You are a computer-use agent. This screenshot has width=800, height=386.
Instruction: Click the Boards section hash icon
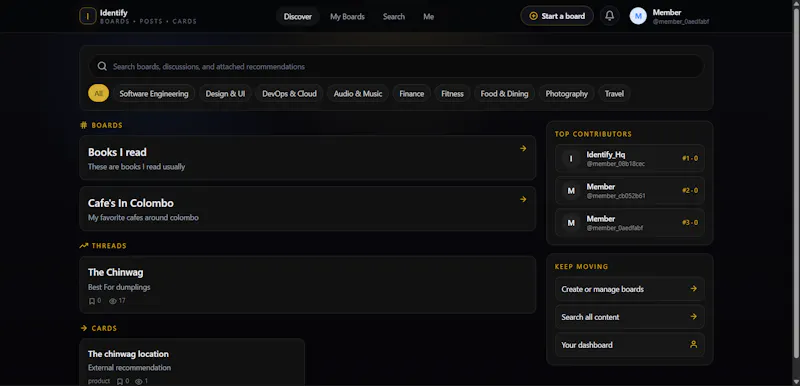click(x=84, y=125)
